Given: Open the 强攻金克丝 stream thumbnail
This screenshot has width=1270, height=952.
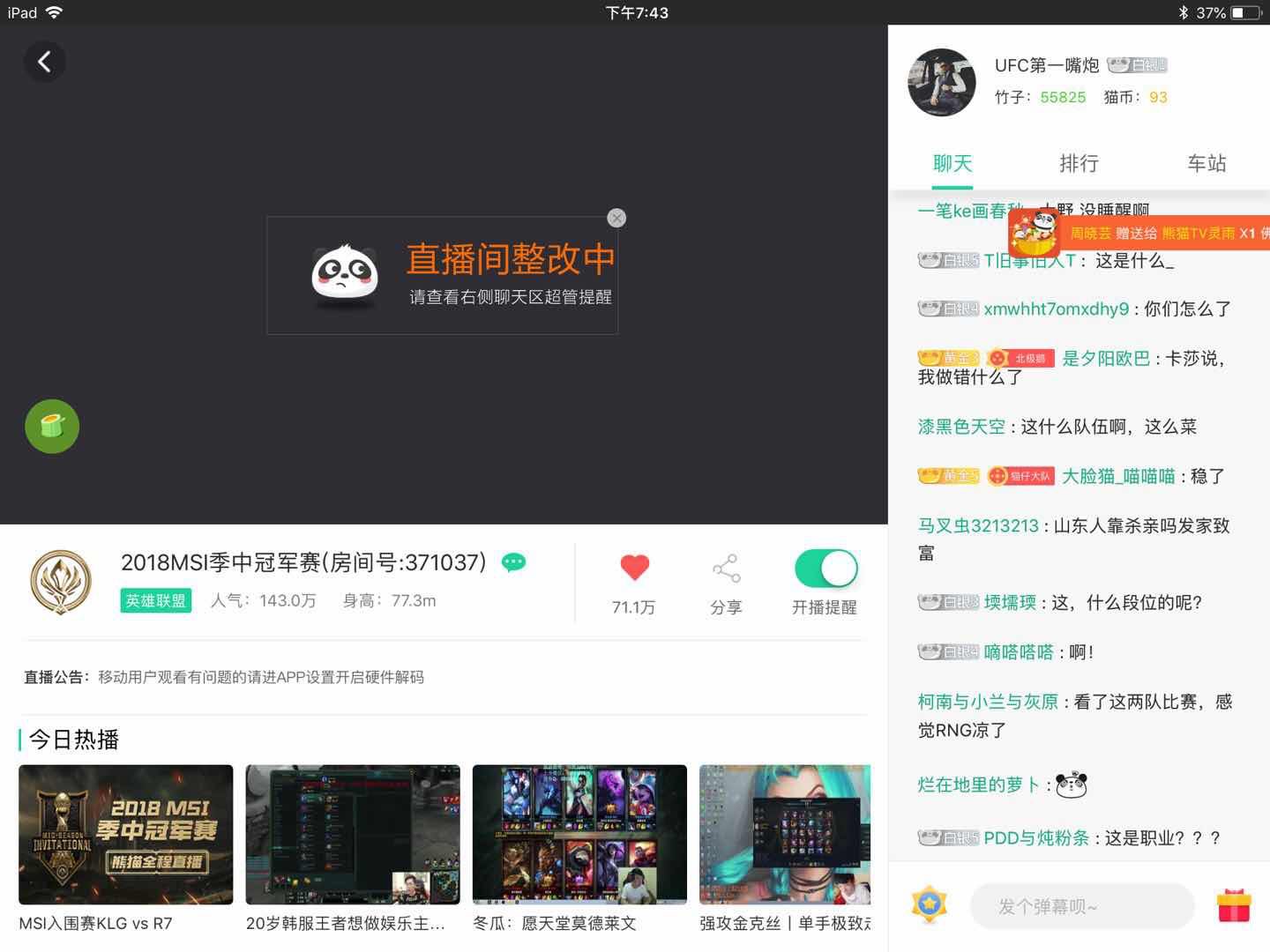Looking at the screenshot, I should pos(785,835).
